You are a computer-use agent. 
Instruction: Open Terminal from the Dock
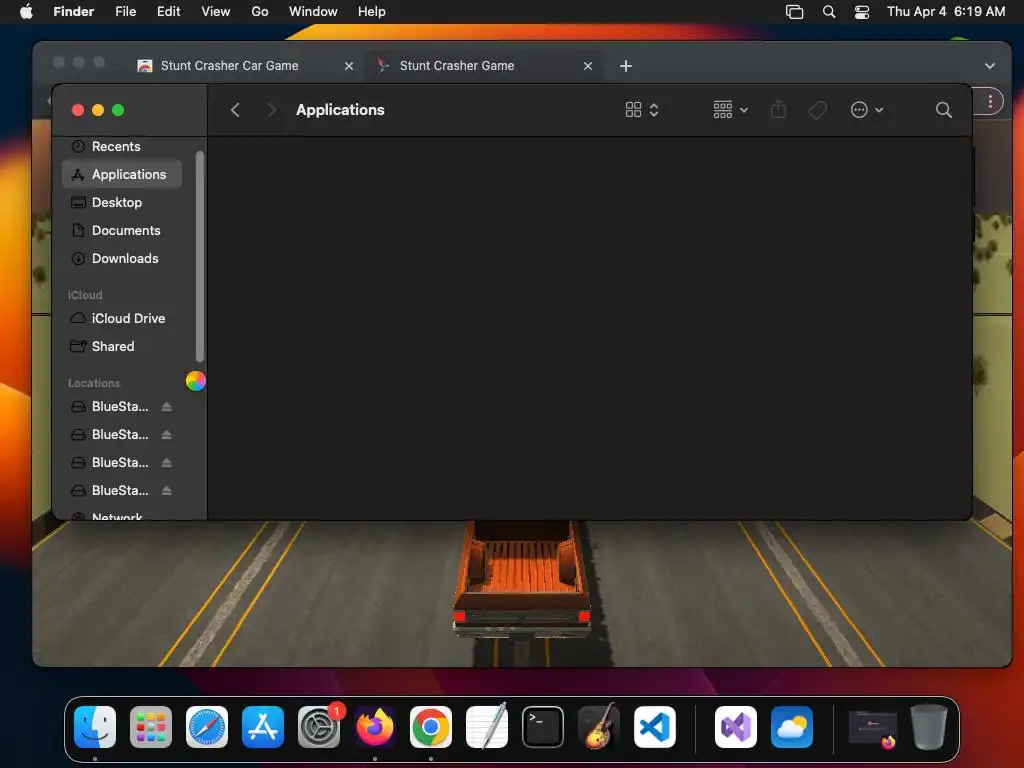tap(543, 727)
